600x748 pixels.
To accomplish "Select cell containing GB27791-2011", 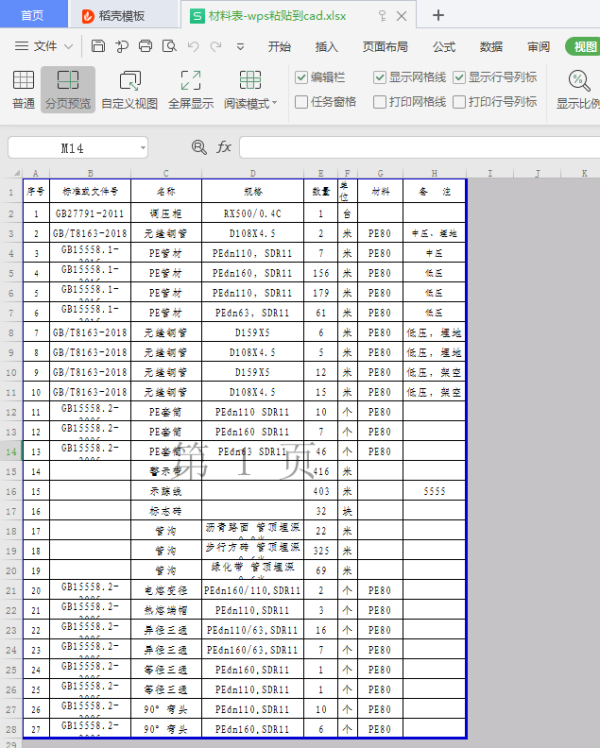I will (x=90, y=213).
